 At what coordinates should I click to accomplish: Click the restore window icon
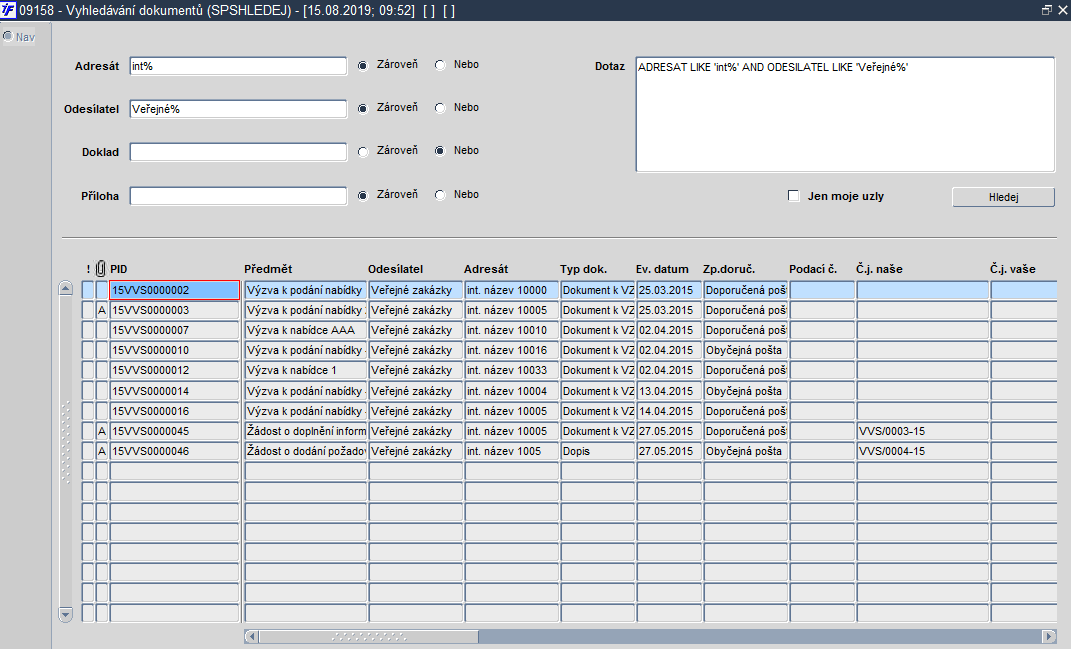pos(1046,10)
